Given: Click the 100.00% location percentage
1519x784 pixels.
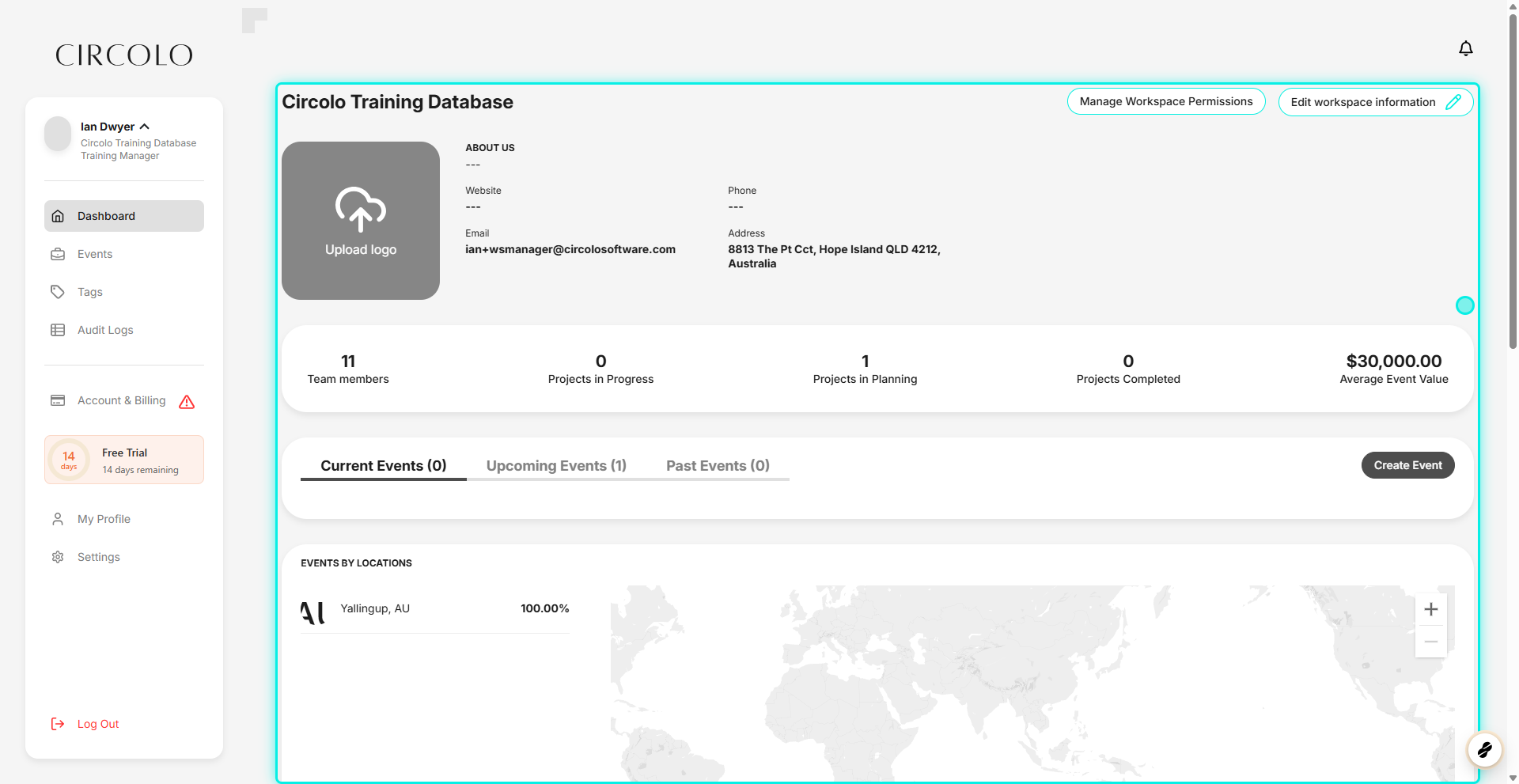Looking at the screenshot, I should (545, 608).
